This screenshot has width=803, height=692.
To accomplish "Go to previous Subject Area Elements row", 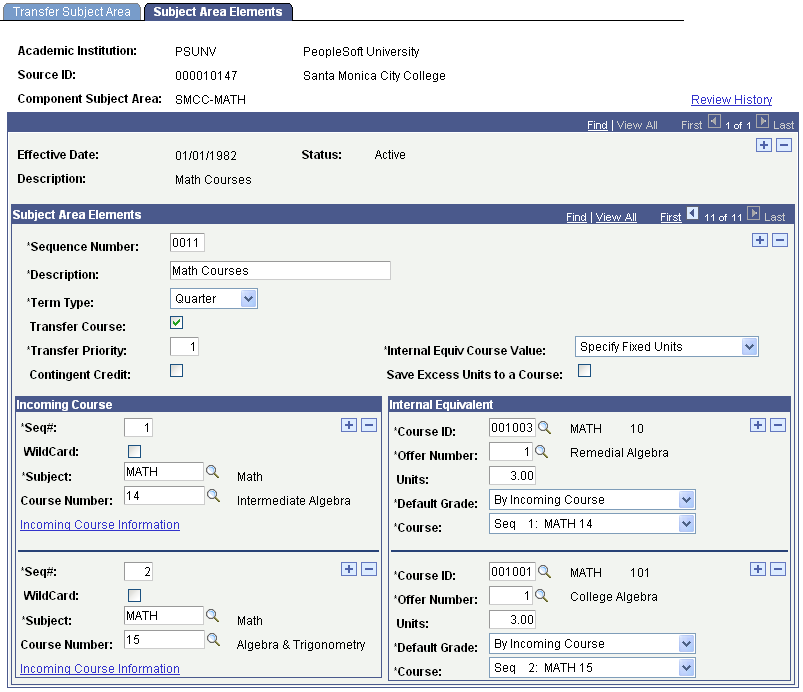I will (692, 213).
